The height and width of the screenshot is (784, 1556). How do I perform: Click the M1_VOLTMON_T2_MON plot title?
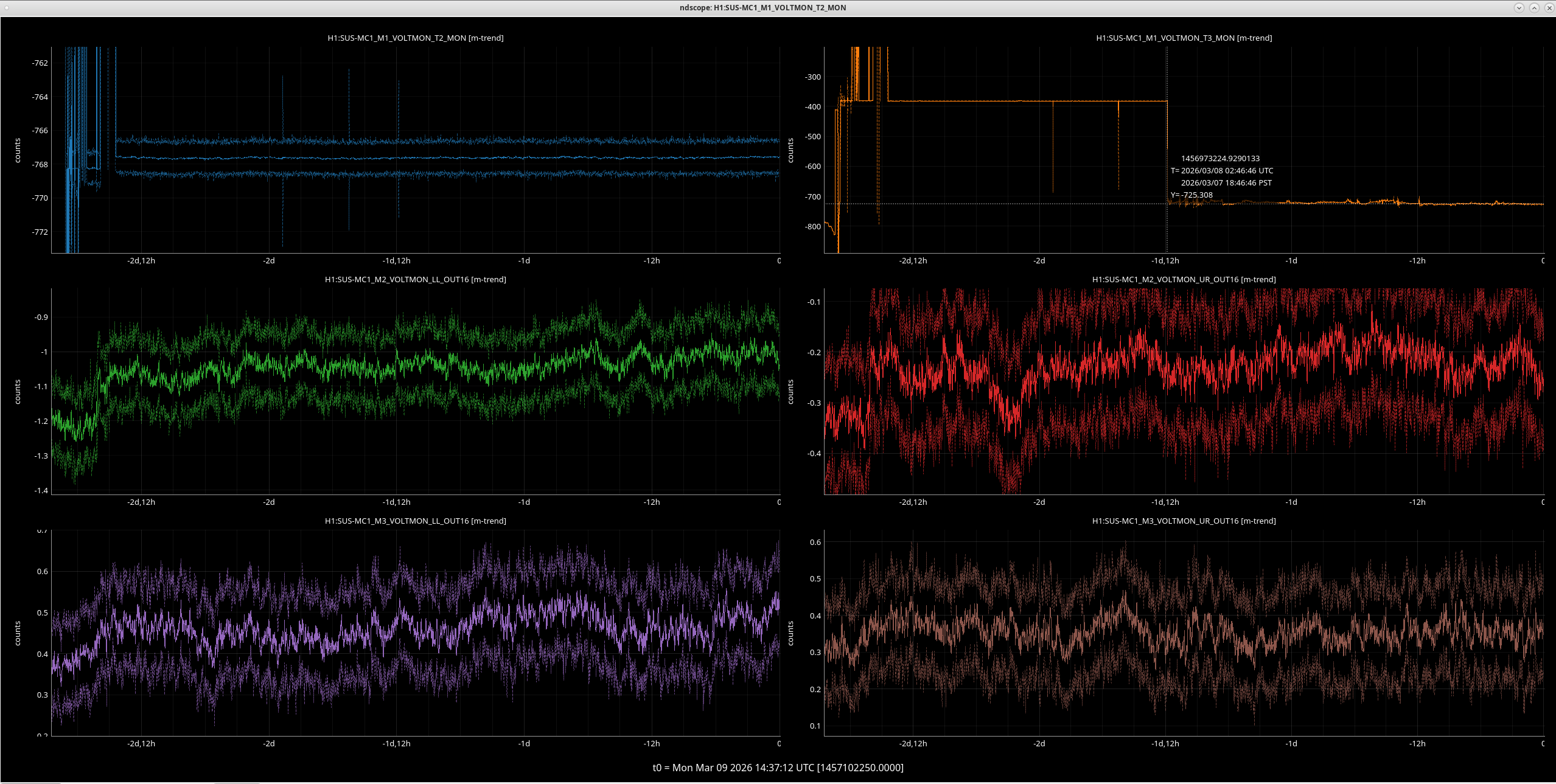[415, 38]
